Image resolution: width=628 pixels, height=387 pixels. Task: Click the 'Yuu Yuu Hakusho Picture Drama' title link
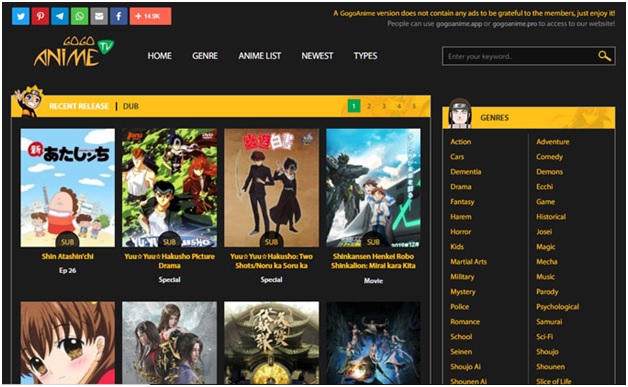coord(169,261)
